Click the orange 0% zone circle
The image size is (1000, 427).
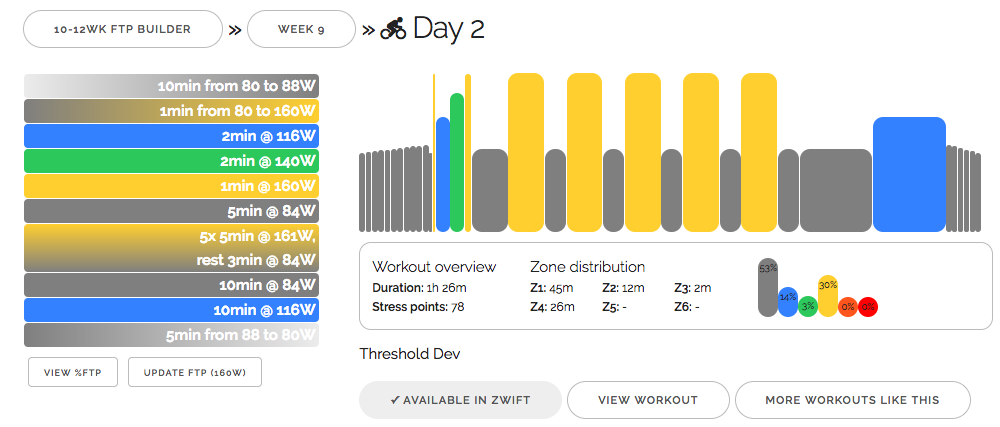pos(847,306)
